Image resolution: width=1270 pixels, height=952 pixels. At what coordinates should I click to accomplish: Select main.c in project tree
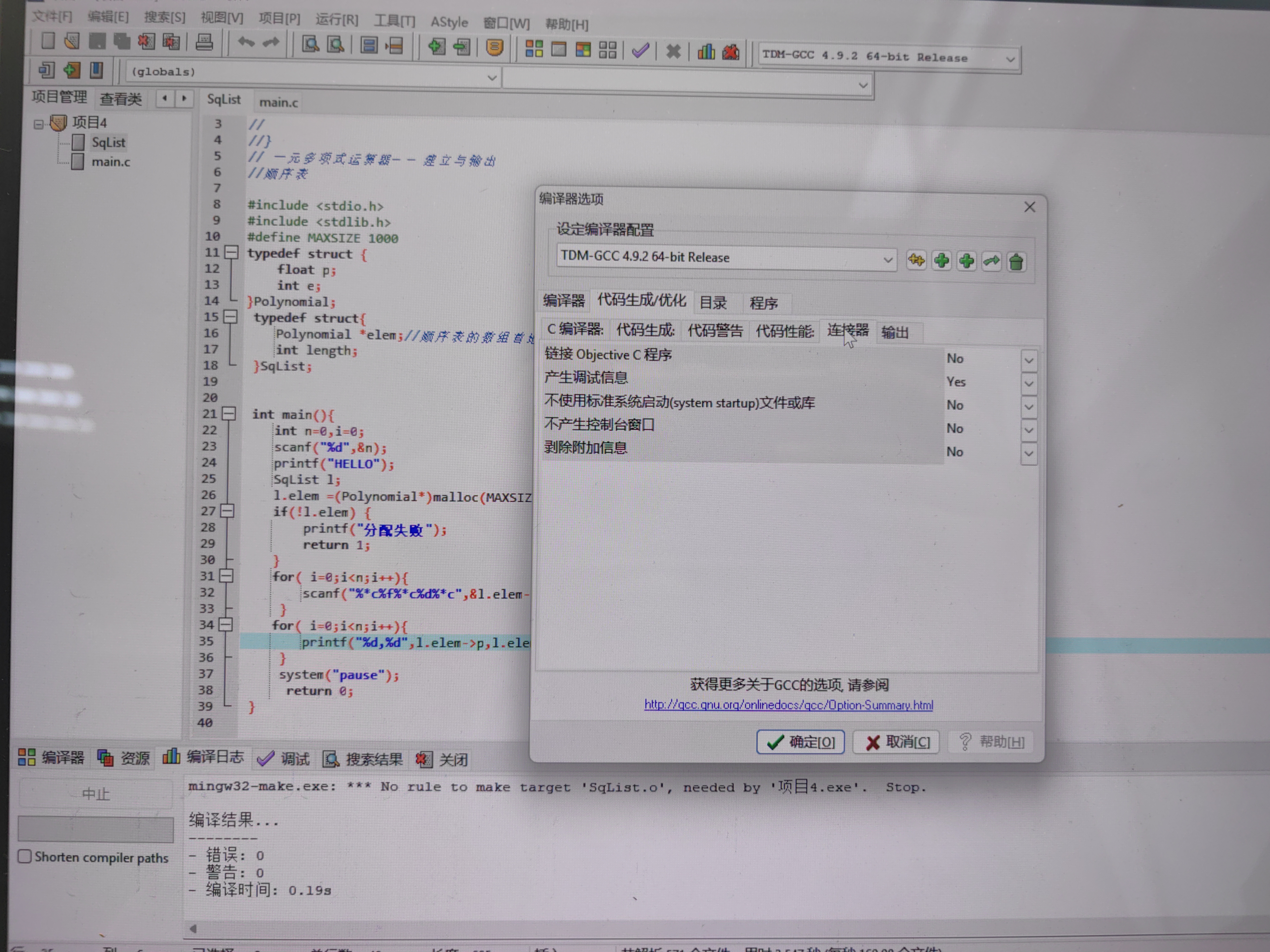110,162
